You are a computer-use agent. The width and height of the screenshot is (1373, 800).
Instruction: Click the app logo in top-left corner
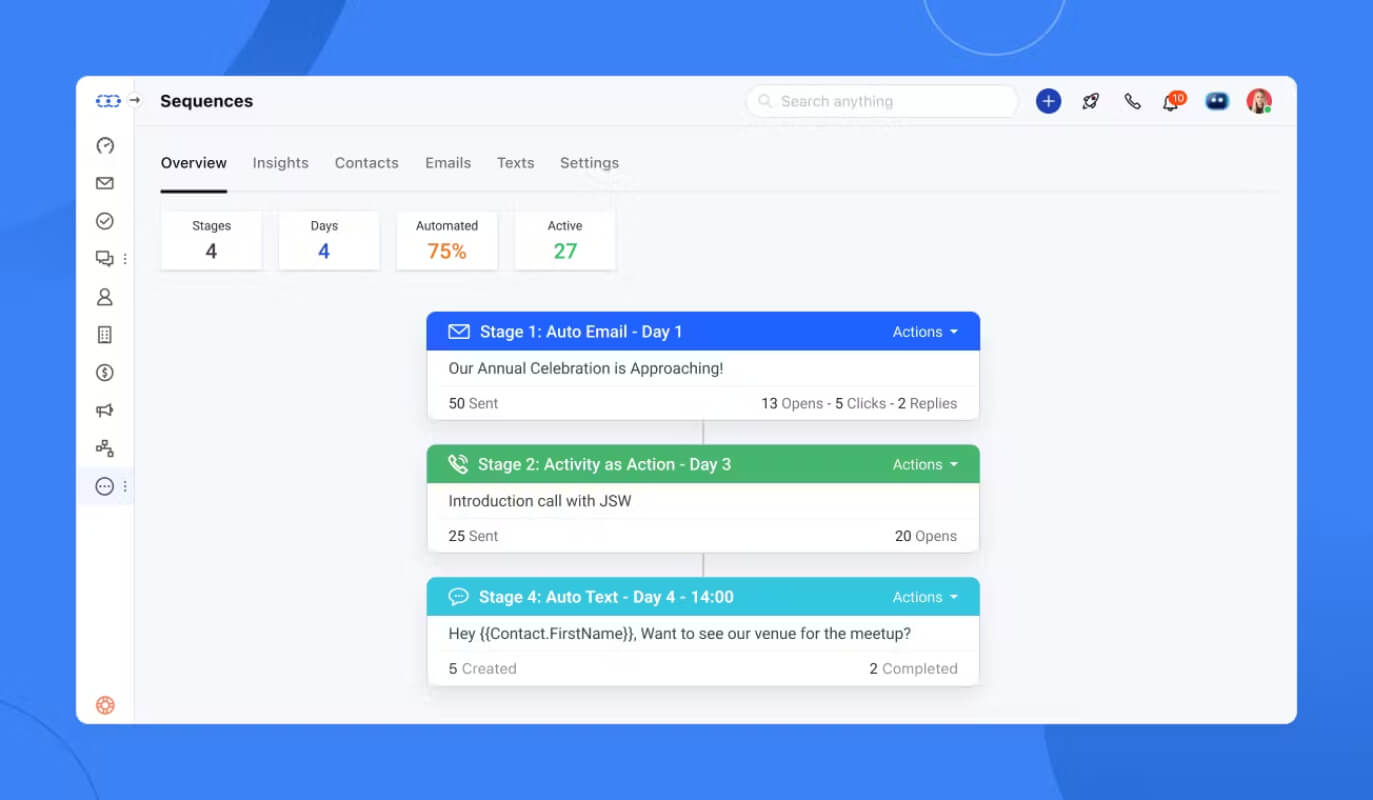pos(108,101)
